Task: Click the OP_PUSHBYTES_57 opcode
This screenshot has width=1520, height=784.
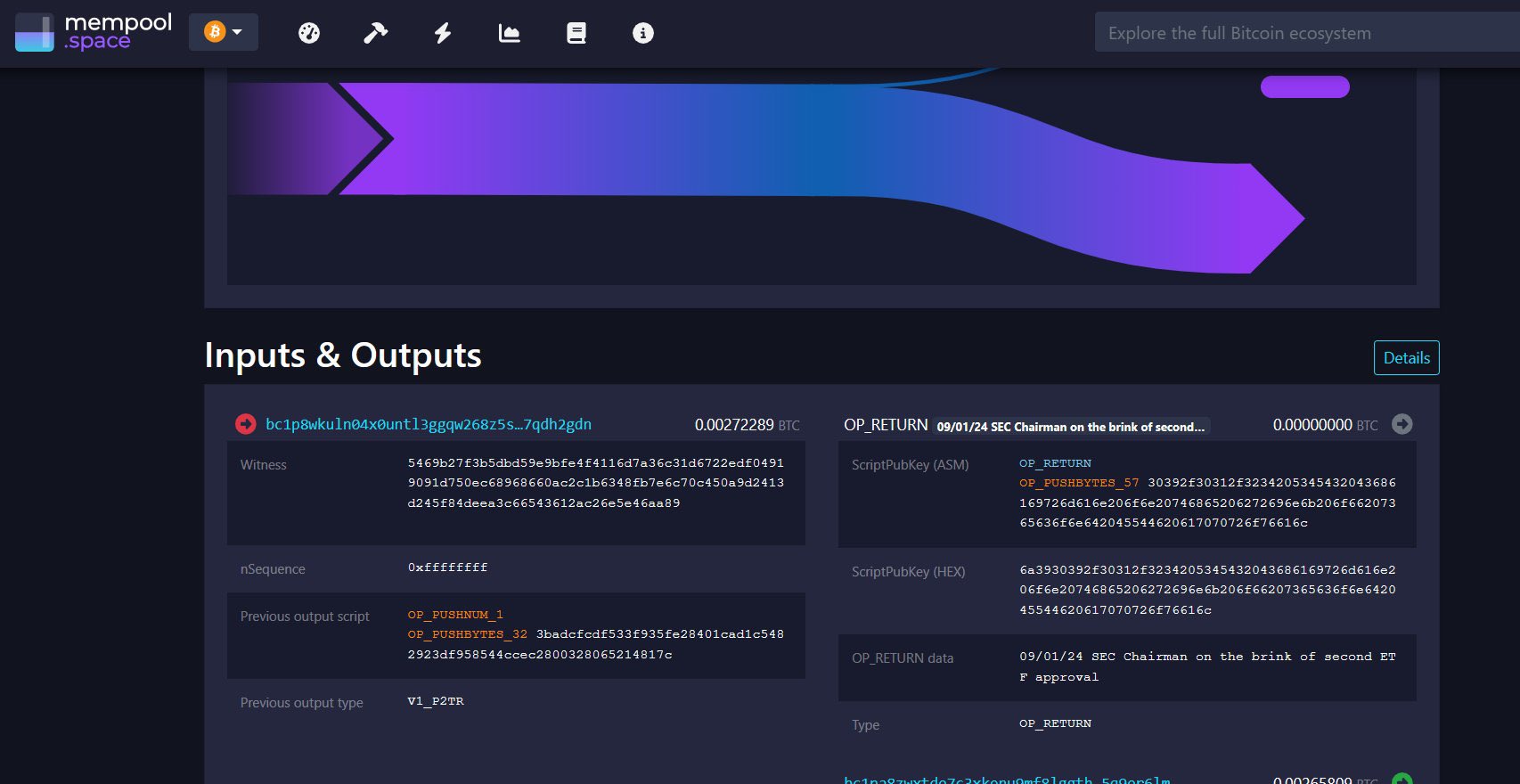Action: 1079,483
